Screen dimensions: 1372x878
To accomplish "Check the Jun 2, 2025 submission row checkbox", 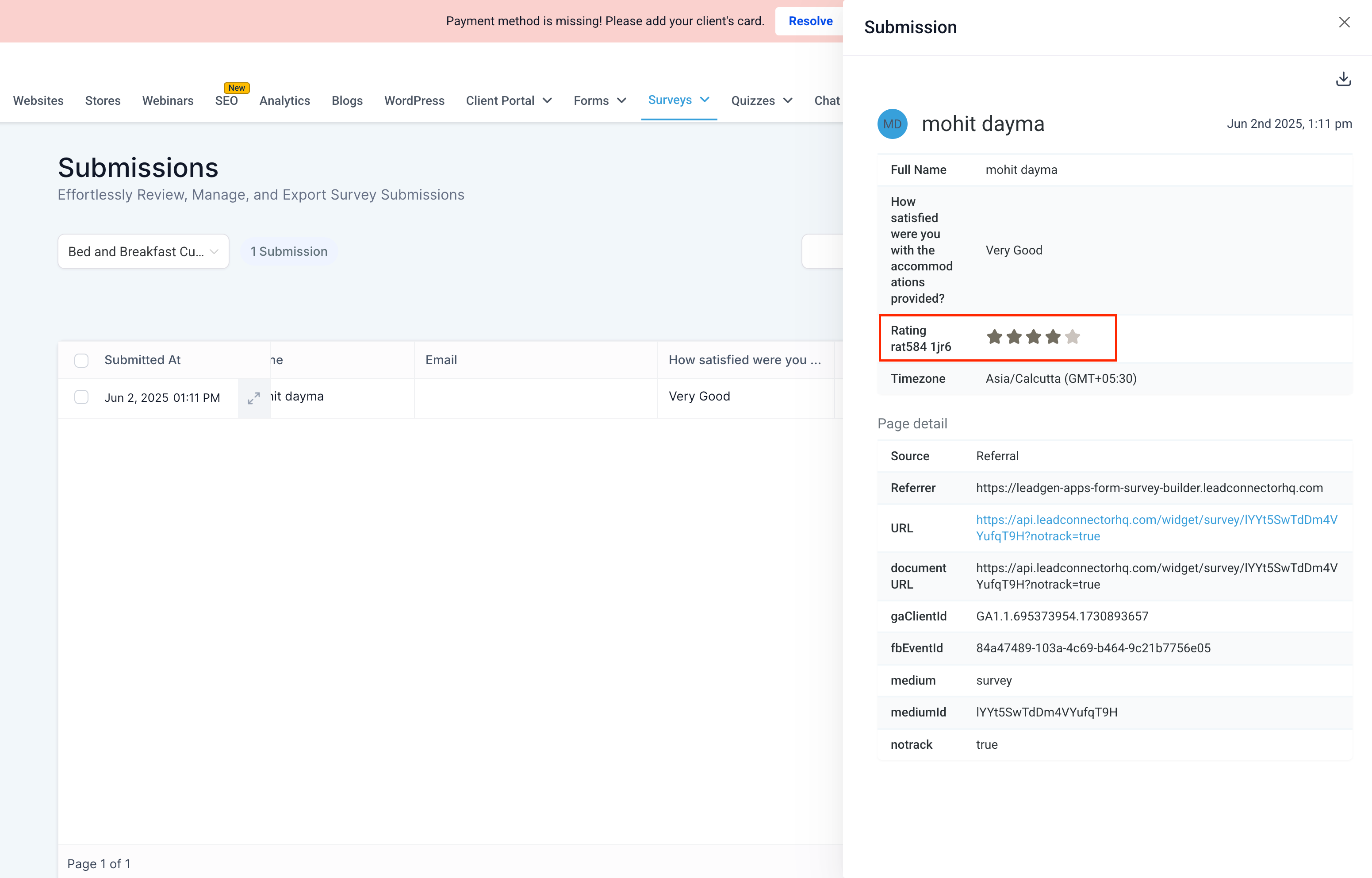I will coord(81,397).
